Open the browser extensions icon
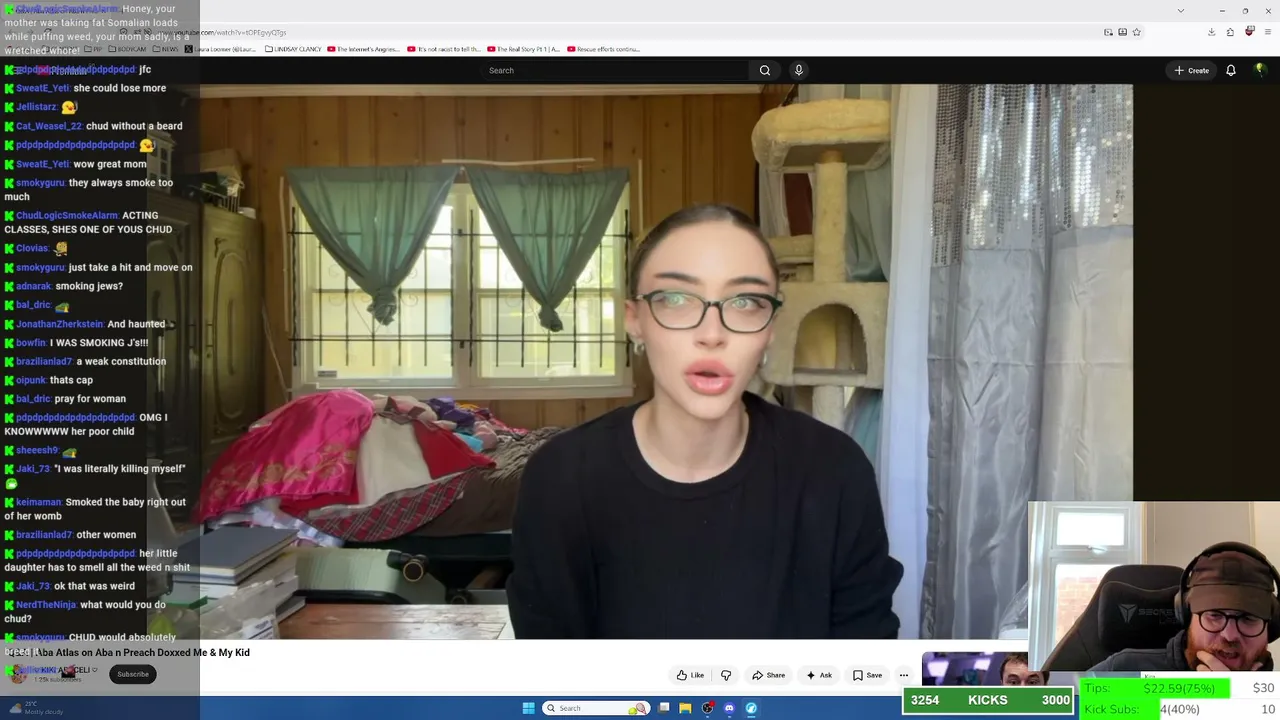1280x720 pixels. 1230,32
